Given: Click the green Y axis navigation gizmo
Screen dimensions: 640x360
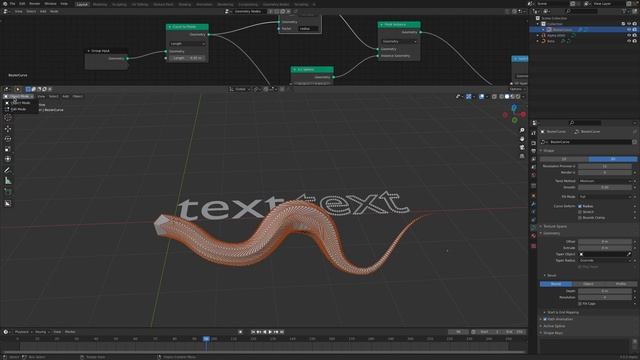Looking at the screenshot, I should point(515,120).
